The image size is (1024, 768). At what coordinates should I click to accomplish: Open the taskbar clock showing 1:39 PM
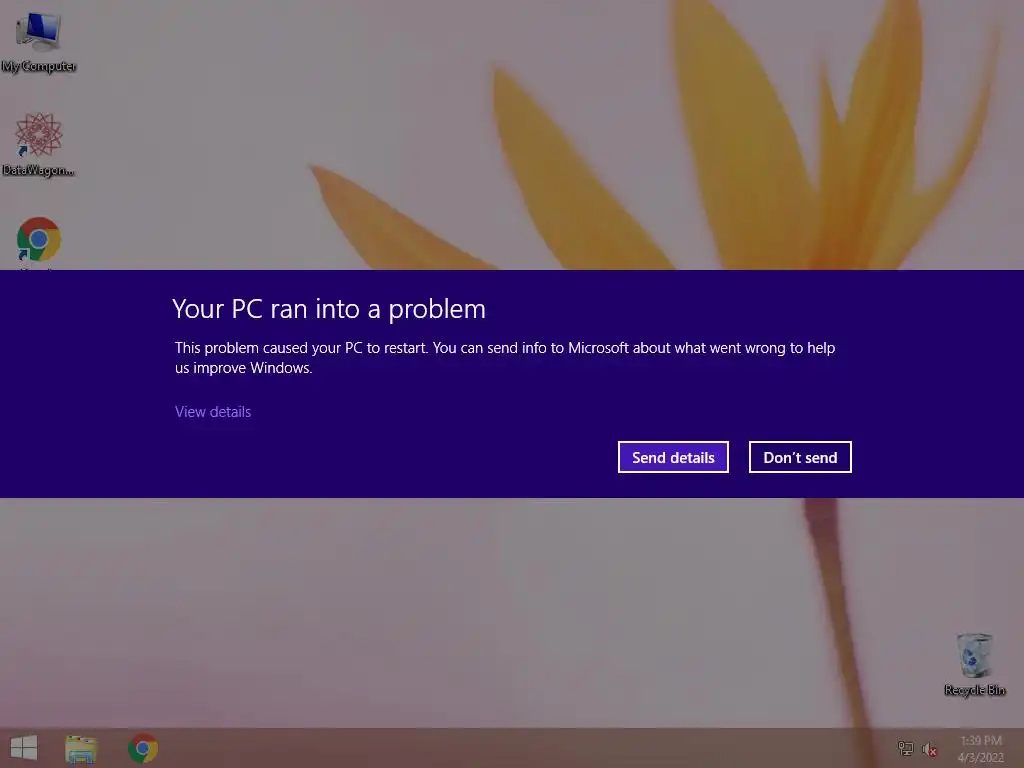[x=981, y=749]
